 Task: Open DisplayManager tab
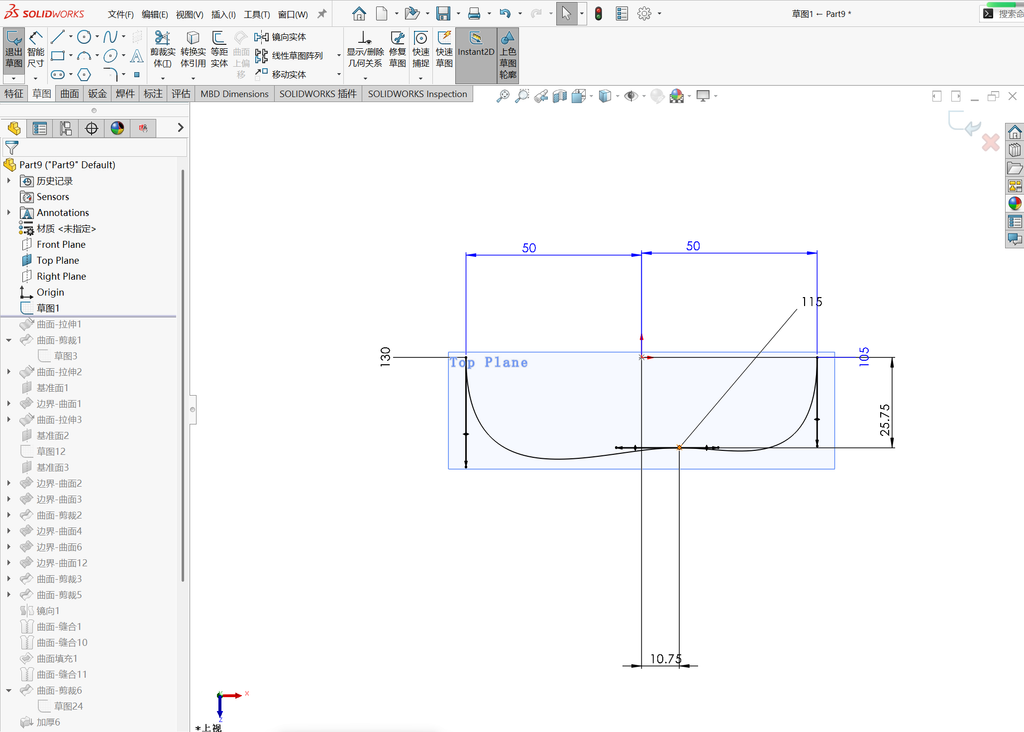[117, 128]
